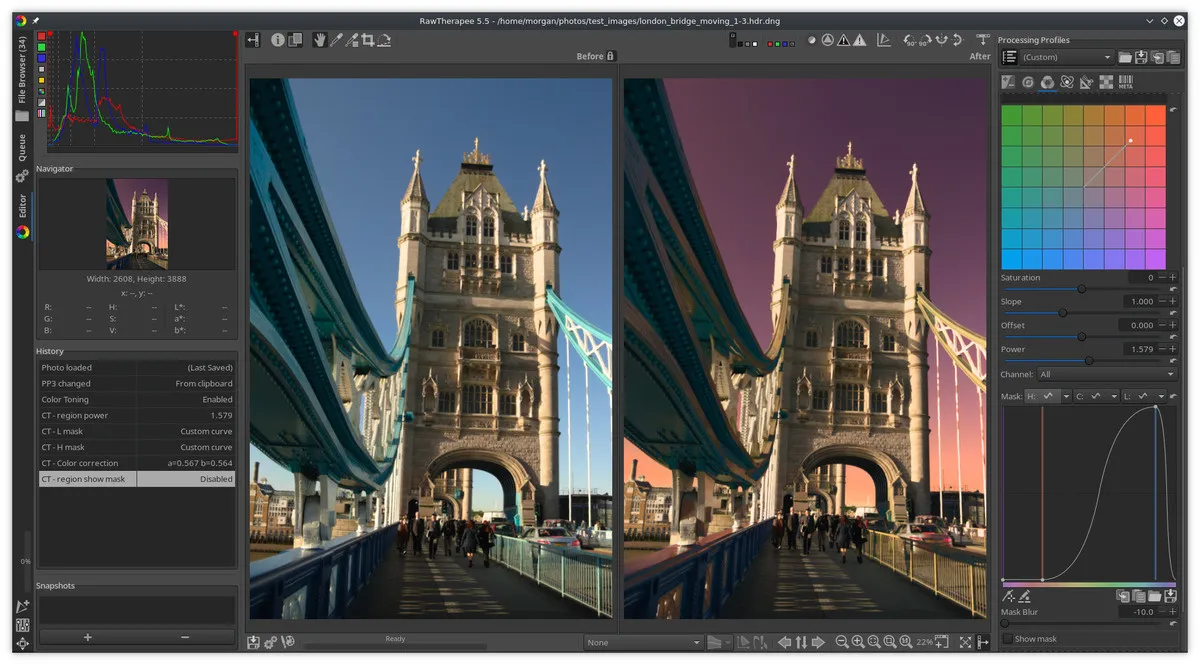The image size is (1200, 665).
Task: Remove snapshot with minus button
Action: coord(185,637)
